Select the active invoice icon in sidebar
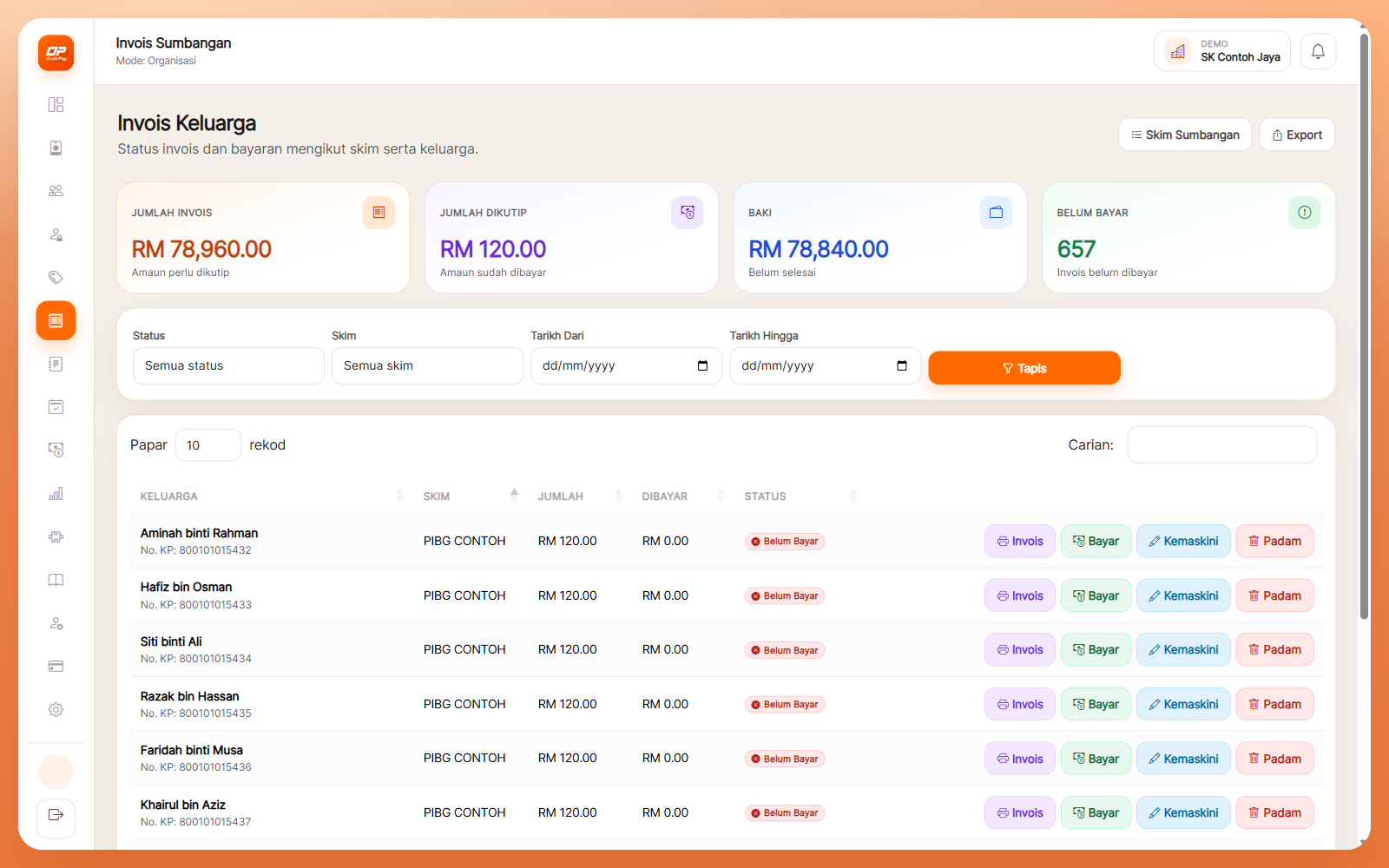Screen dimensions: 1389x868 (x=56, y=321)
